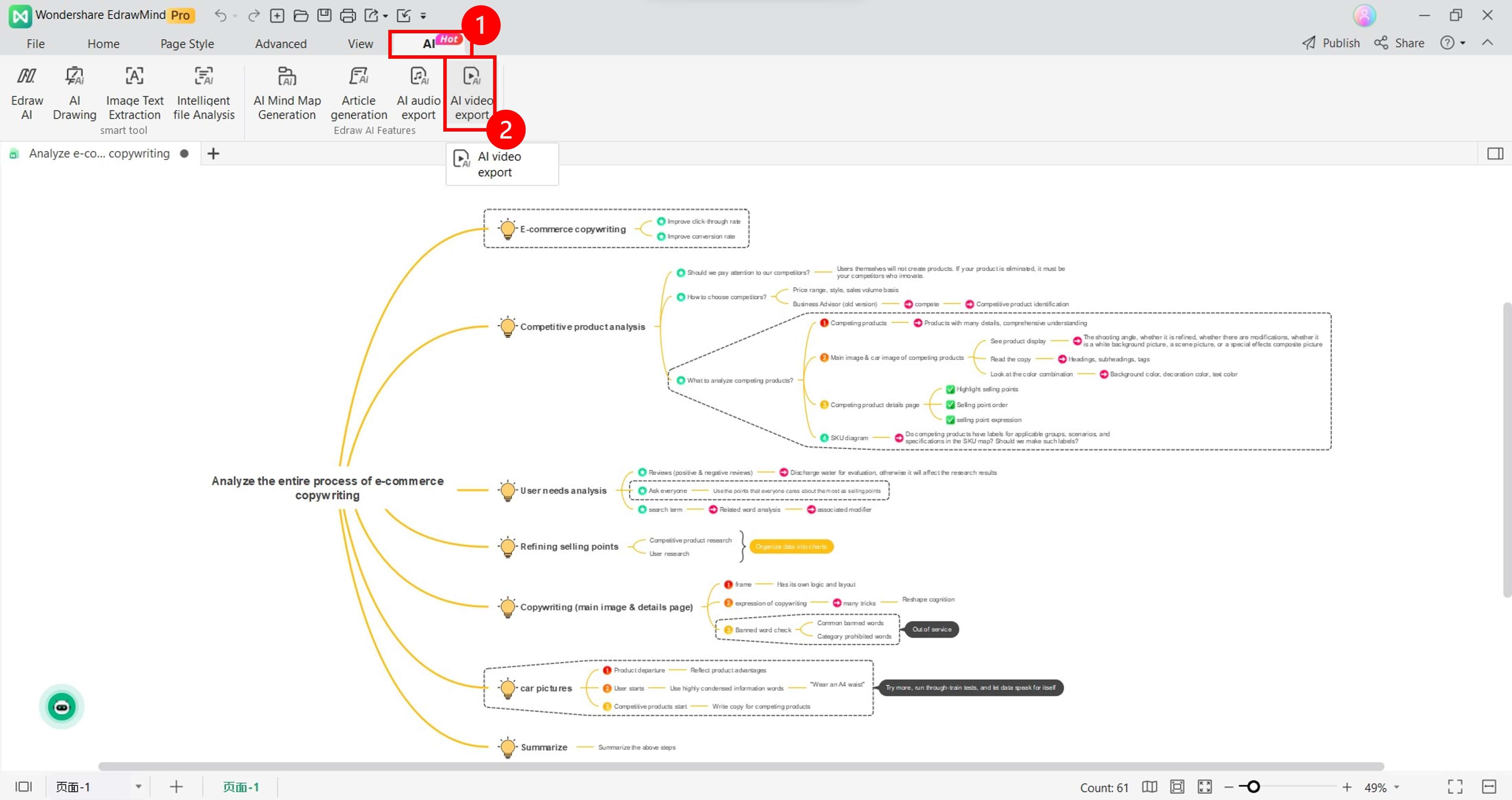Click the zoom slider handle
Viewport: 1512px width, 800px height.
[x=1253, y=787]
